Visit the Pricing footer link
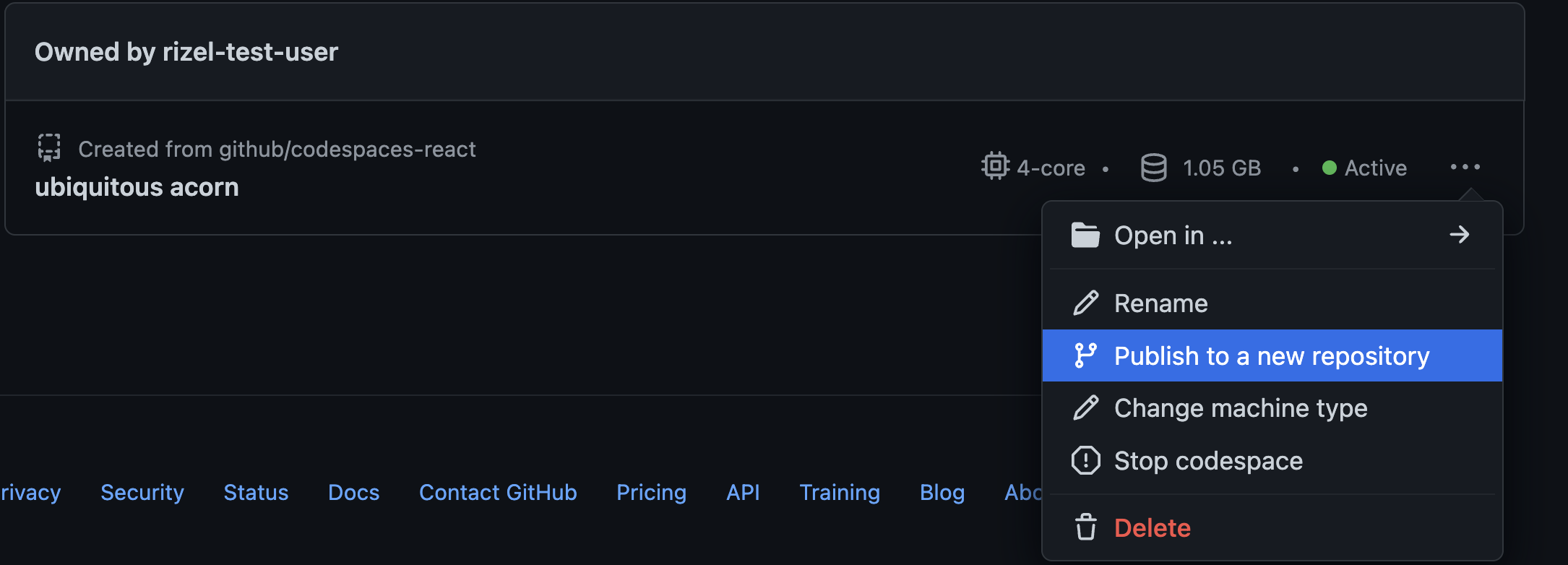 click(651, 492)
